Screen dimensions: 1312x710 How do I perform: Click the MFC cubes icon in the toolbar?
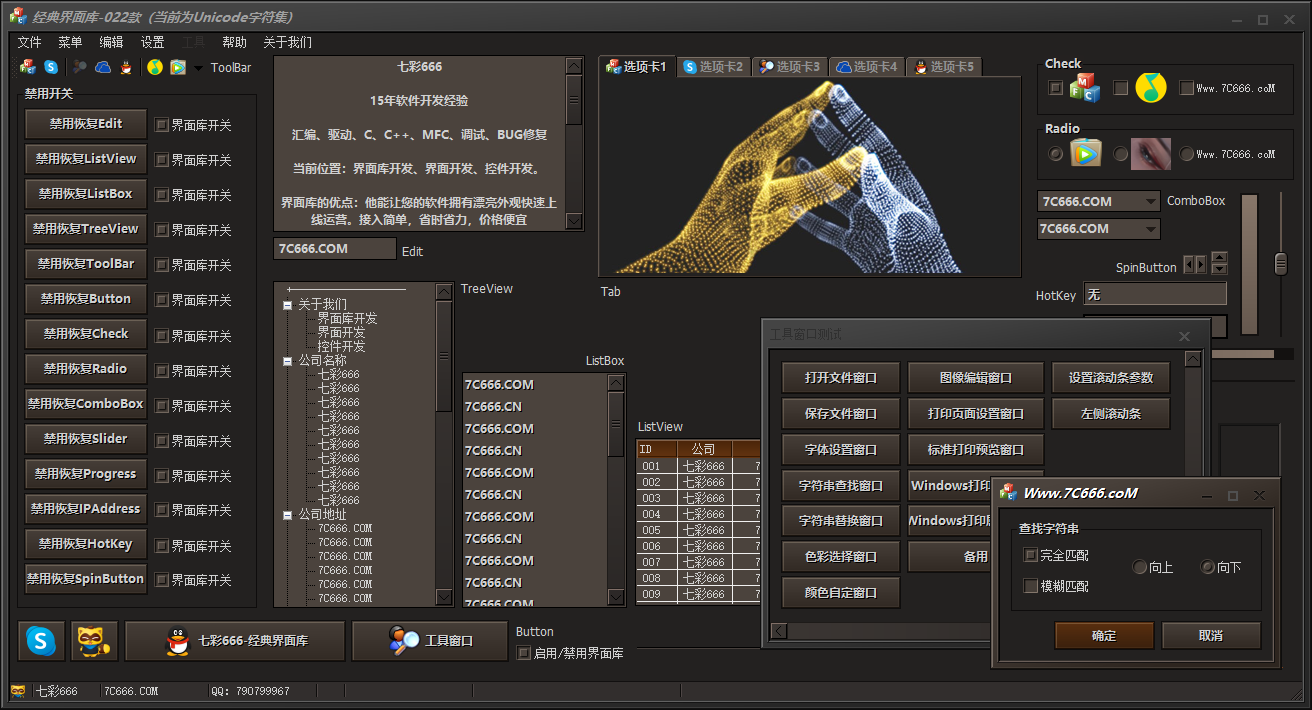pos(28,67)
